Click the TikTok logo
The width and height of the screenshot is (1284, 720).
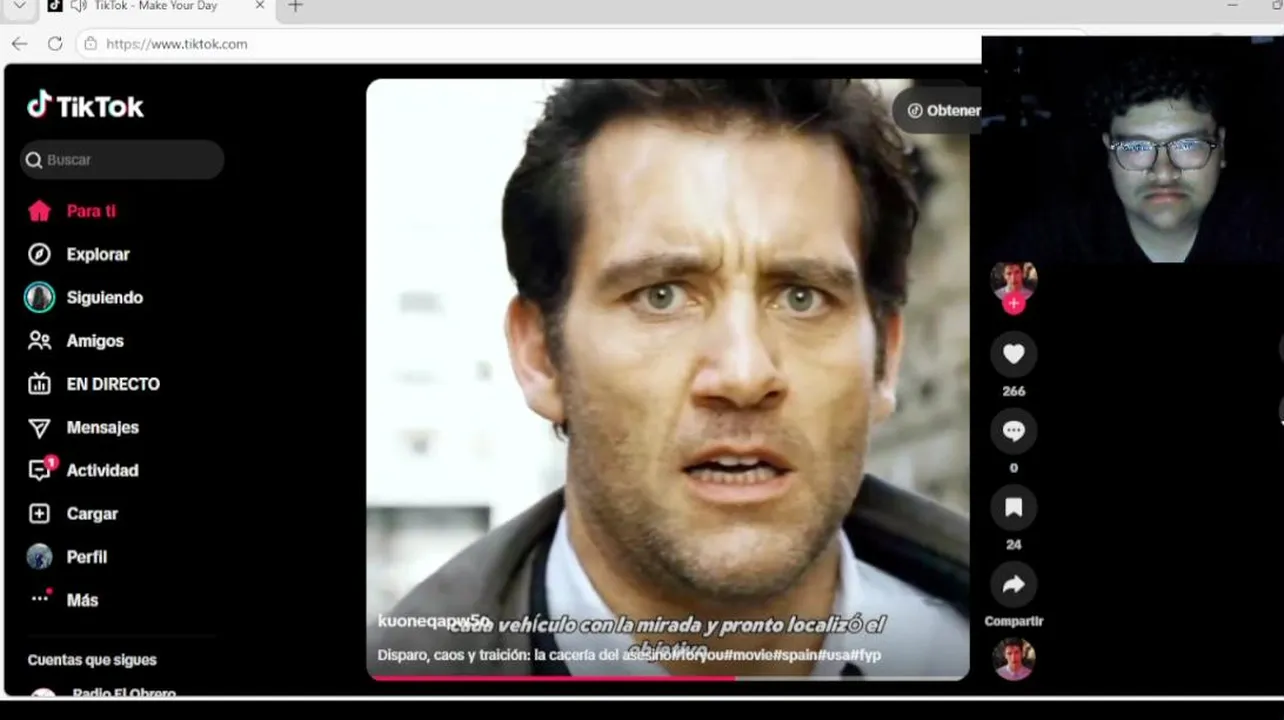click(x=85, y=105)
